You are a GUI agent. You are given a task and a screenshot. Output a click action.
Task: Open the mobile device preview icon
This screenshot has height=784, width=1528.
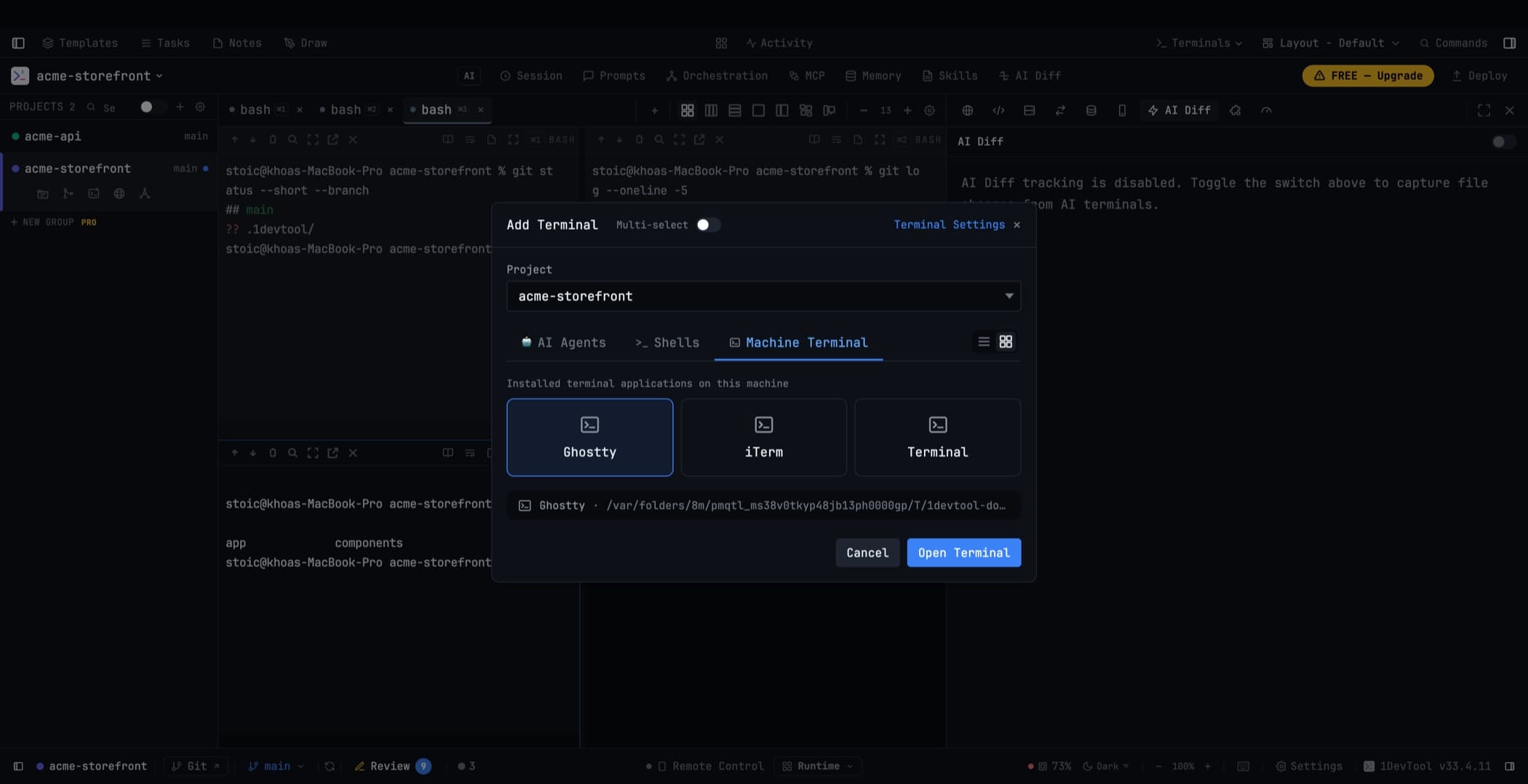pos(1122,111)
